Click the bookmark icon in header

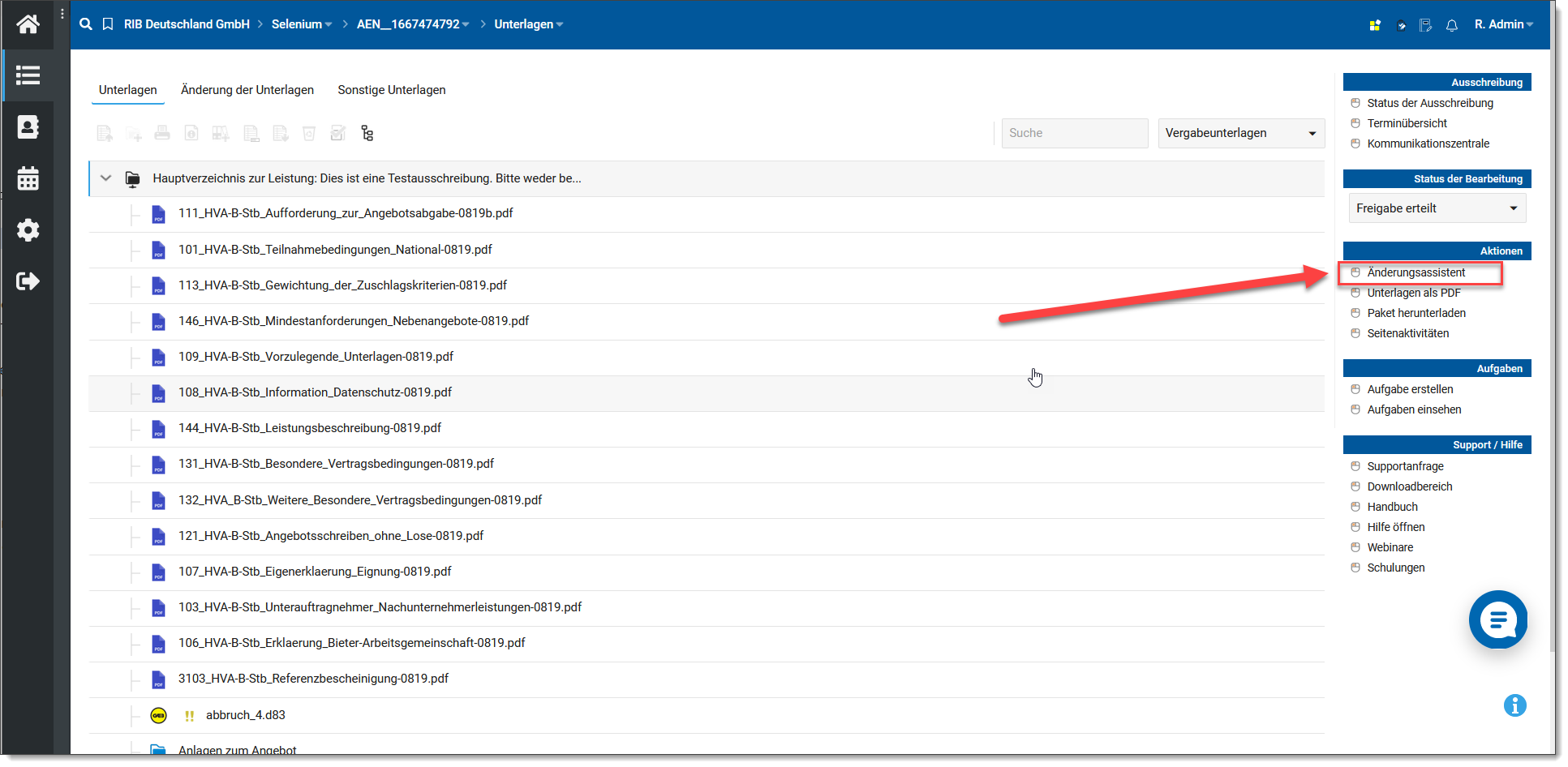pos(108,24)
